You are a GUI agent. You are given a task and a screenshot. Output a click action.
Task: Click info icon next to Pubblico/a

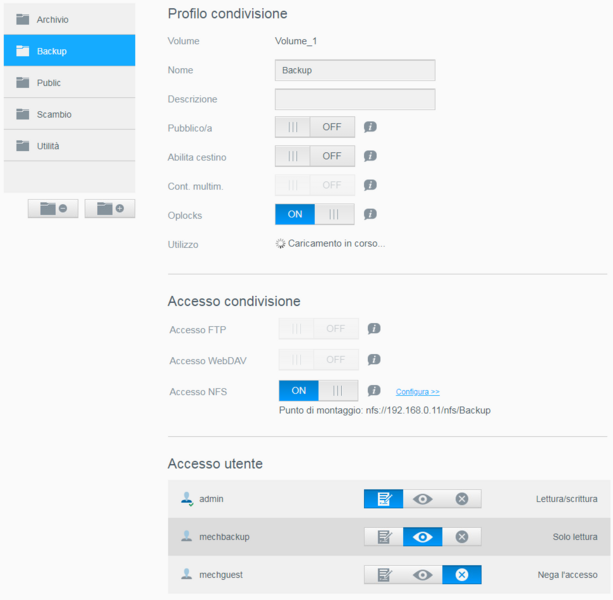click(370, 127)
